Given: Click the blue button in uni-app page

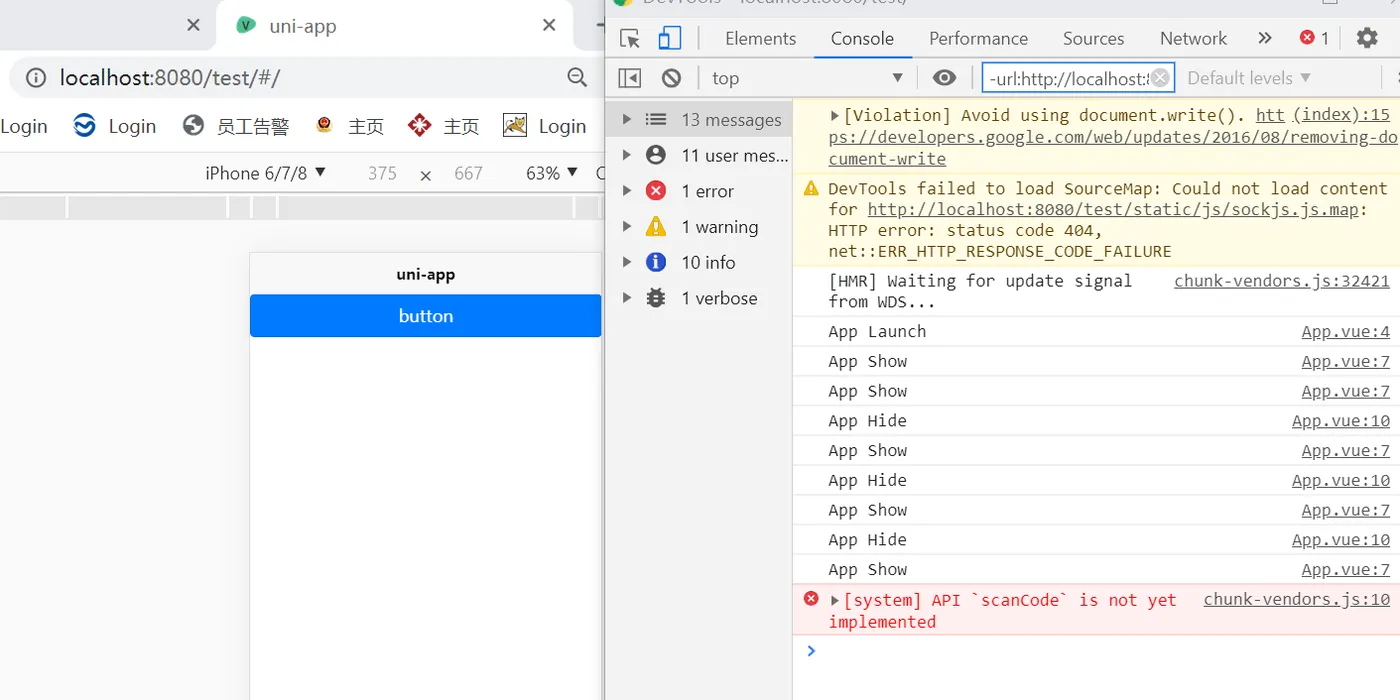Looking at the screenshot, I should point(425,316).
